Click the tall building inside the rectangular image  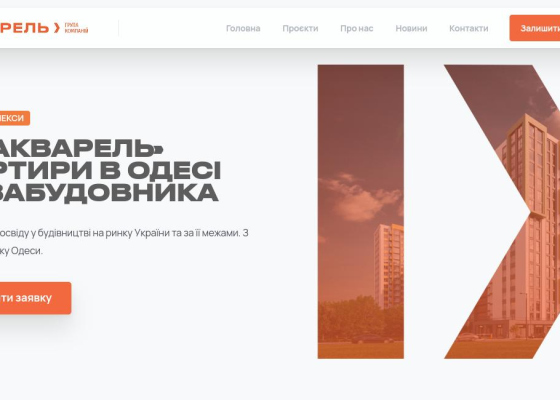pos(389,266)
